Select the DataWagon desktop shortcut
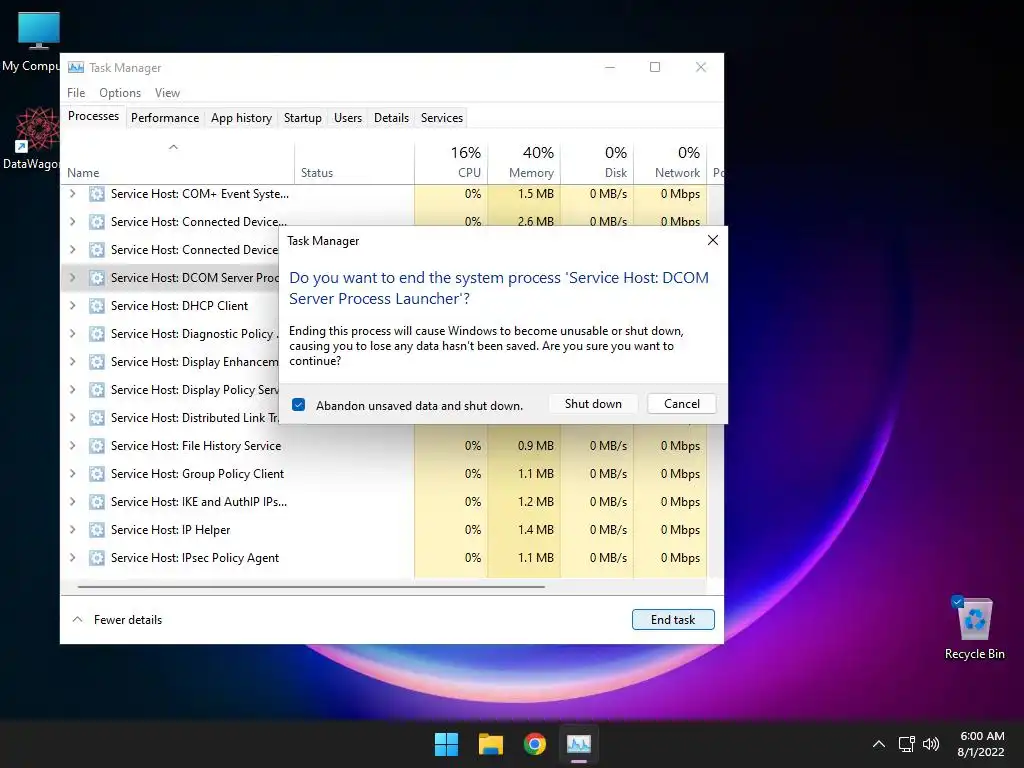 (x=31, y=138)
